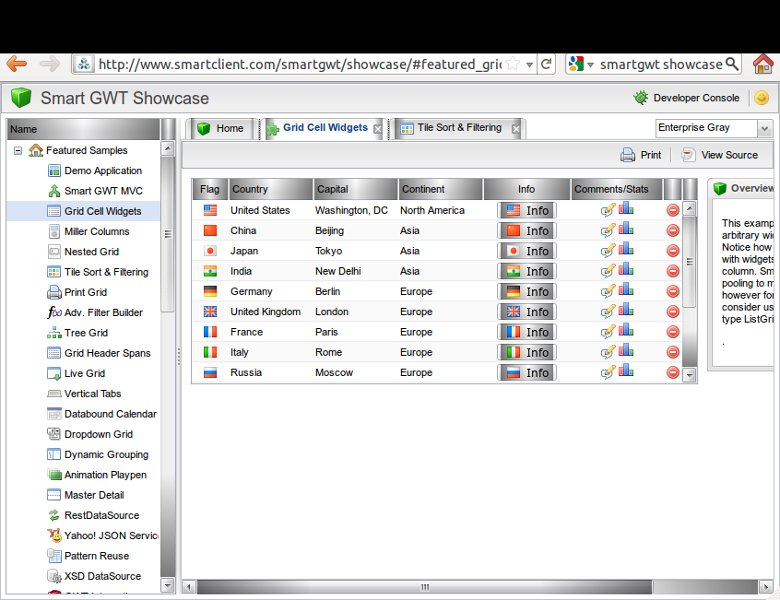Click the comments pencil icon for Germany
Screen dimensions: 780x600
(x=608, y=292)
